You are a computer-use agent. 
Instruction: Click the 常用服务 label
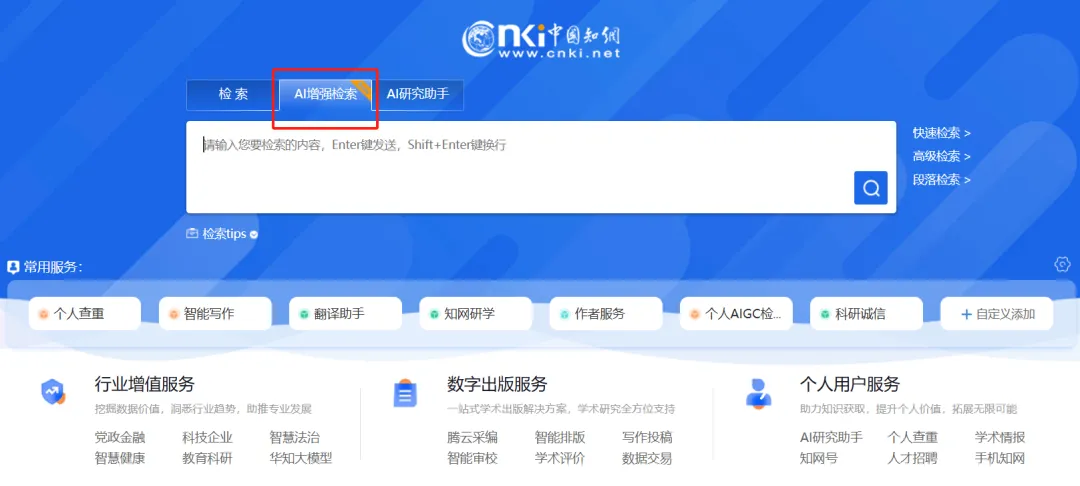pos(53,267)
